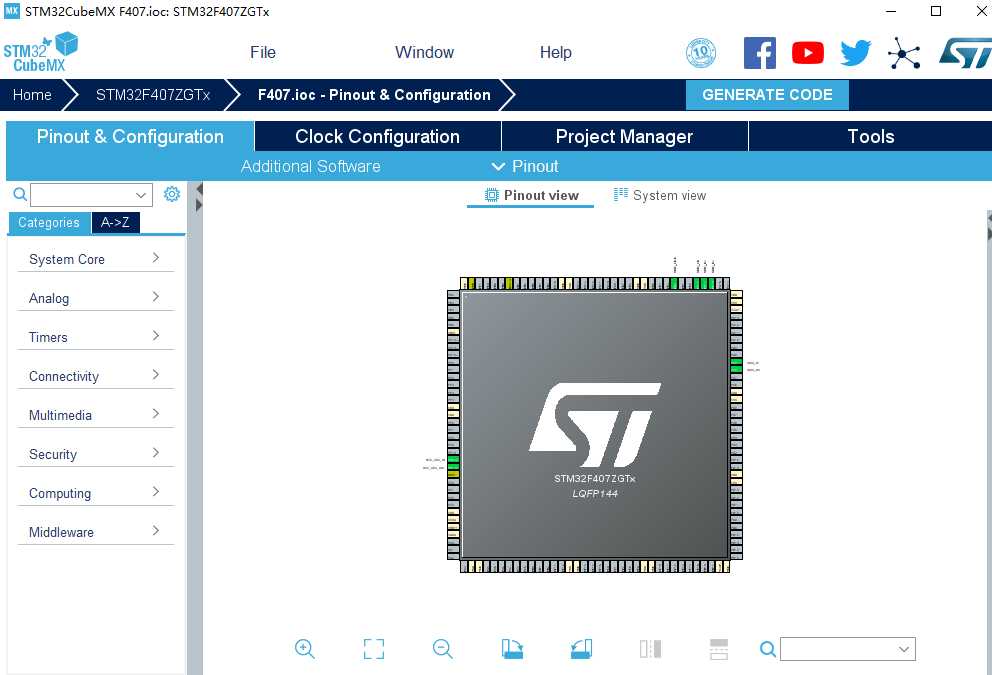This screenshot has width=992, height=675.
Task: Click F407.ioc Pinout & Configuration breadcrumb
Action: pyautogui.click(x=374, y=95)
